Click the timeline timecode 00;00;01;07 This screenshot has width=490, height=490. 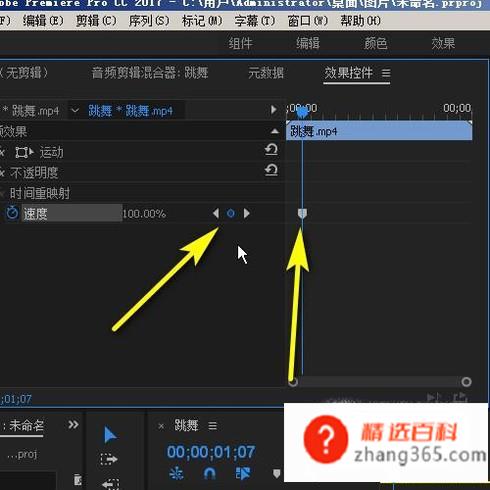point(211,452)
